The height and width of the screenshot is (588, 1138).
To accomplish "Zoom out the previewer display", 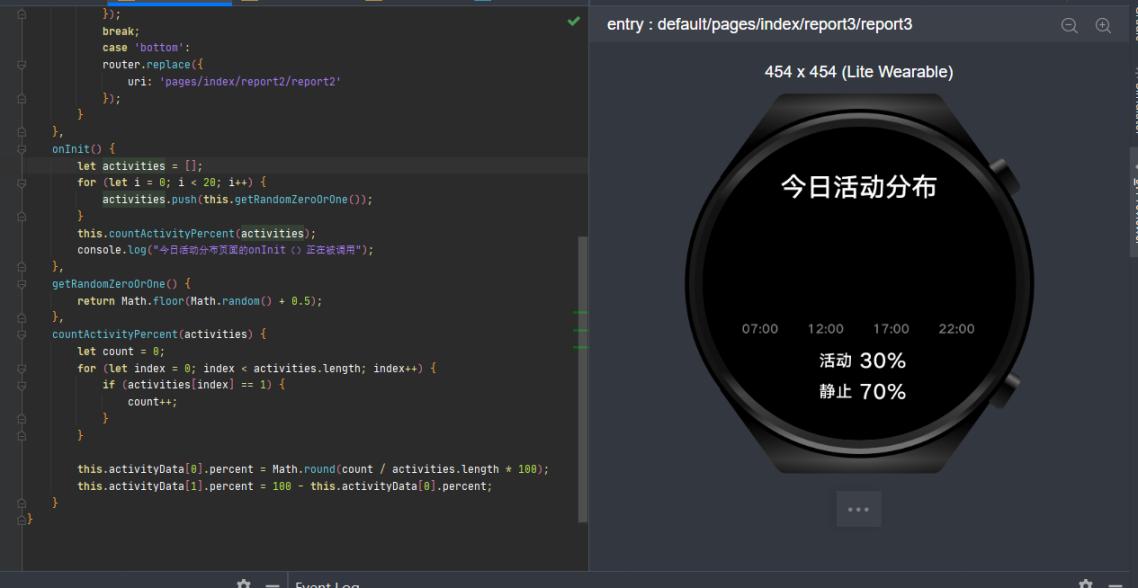I will click(x=1069, y=26).
